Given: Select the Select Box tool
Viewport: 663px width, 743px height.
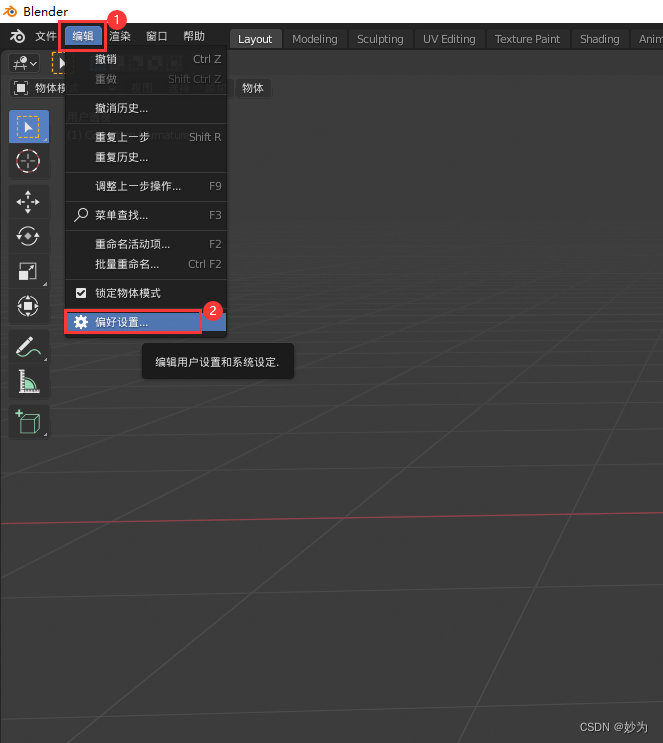Looking at the screenshot, I should (29, 127).
